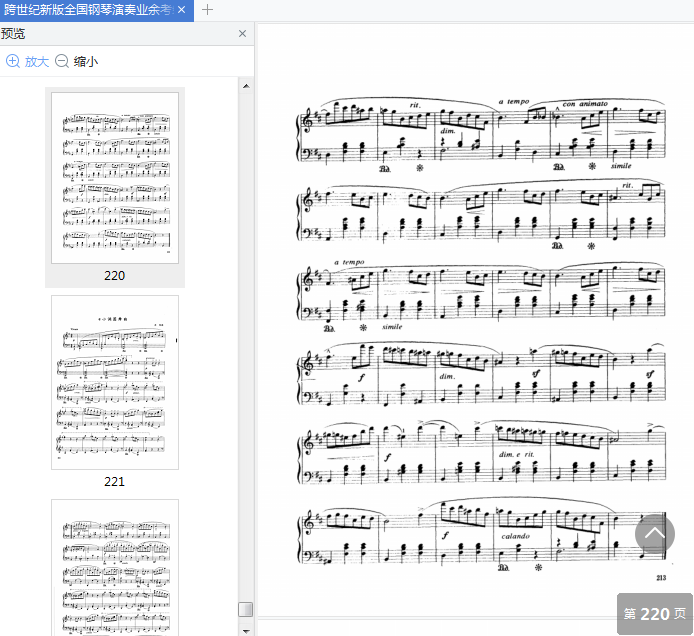The image size is (694, 636).
Task: Click the printed page number 213
Action: pyautogui.click(x=661, y=578)
